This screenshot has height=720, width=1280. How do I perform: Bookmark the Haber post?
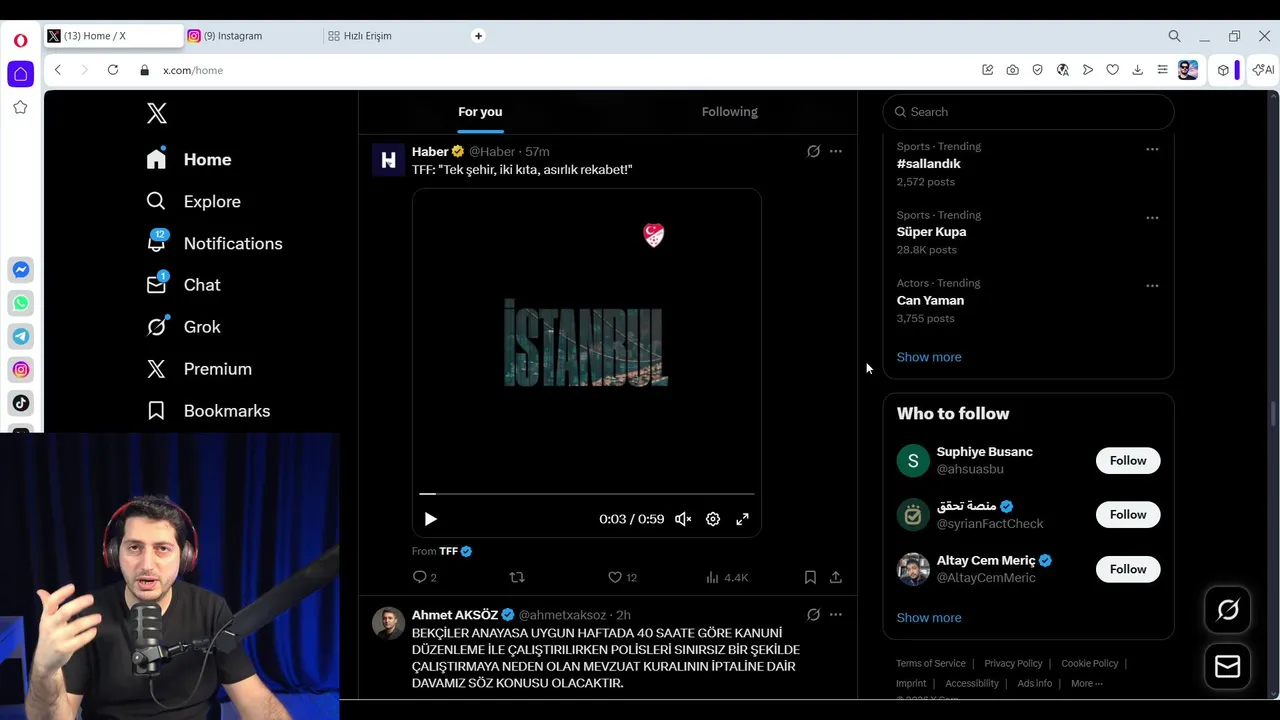click(x=810, y=577)
